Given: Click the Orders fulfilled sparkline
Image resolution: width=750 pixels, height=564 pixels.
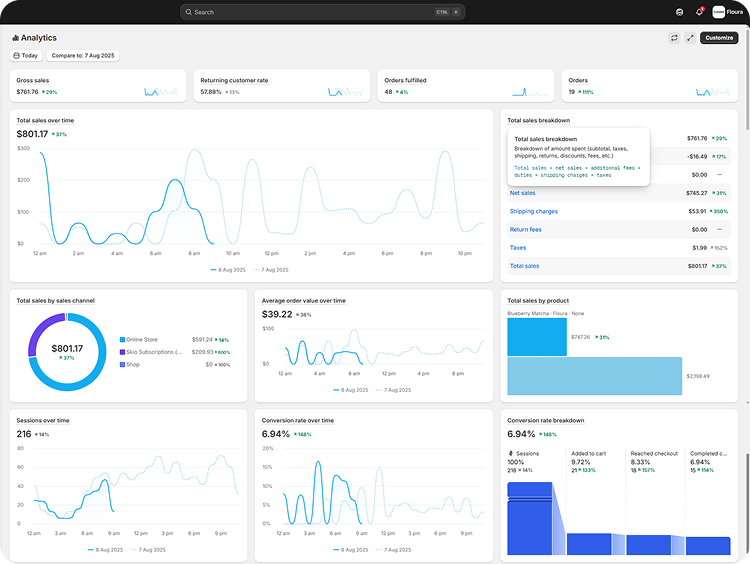Looking at the screenshot, I should (x=529, y=91).
